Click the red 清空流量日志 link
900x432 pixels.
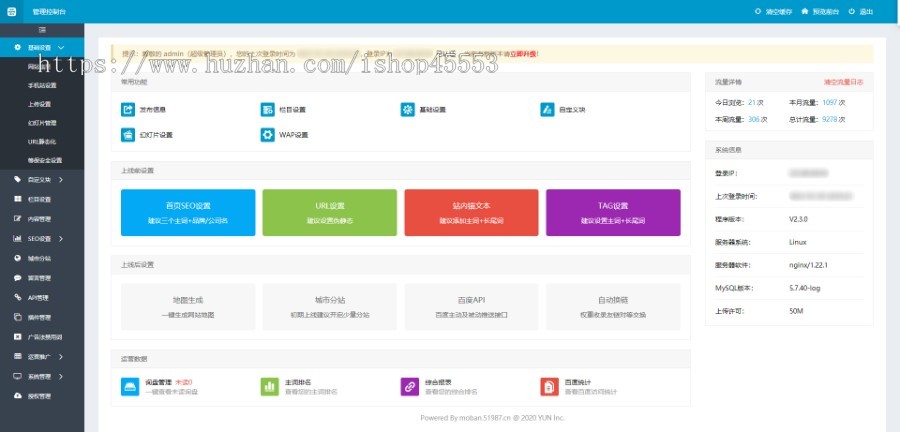tap(843, 82)
